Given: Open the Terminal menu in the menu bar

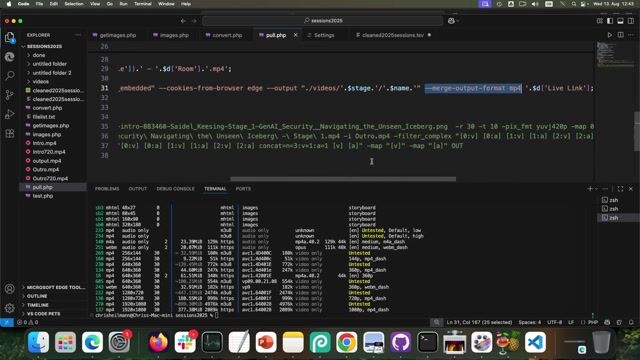Looking at the screenshot, I should point(142,4).
